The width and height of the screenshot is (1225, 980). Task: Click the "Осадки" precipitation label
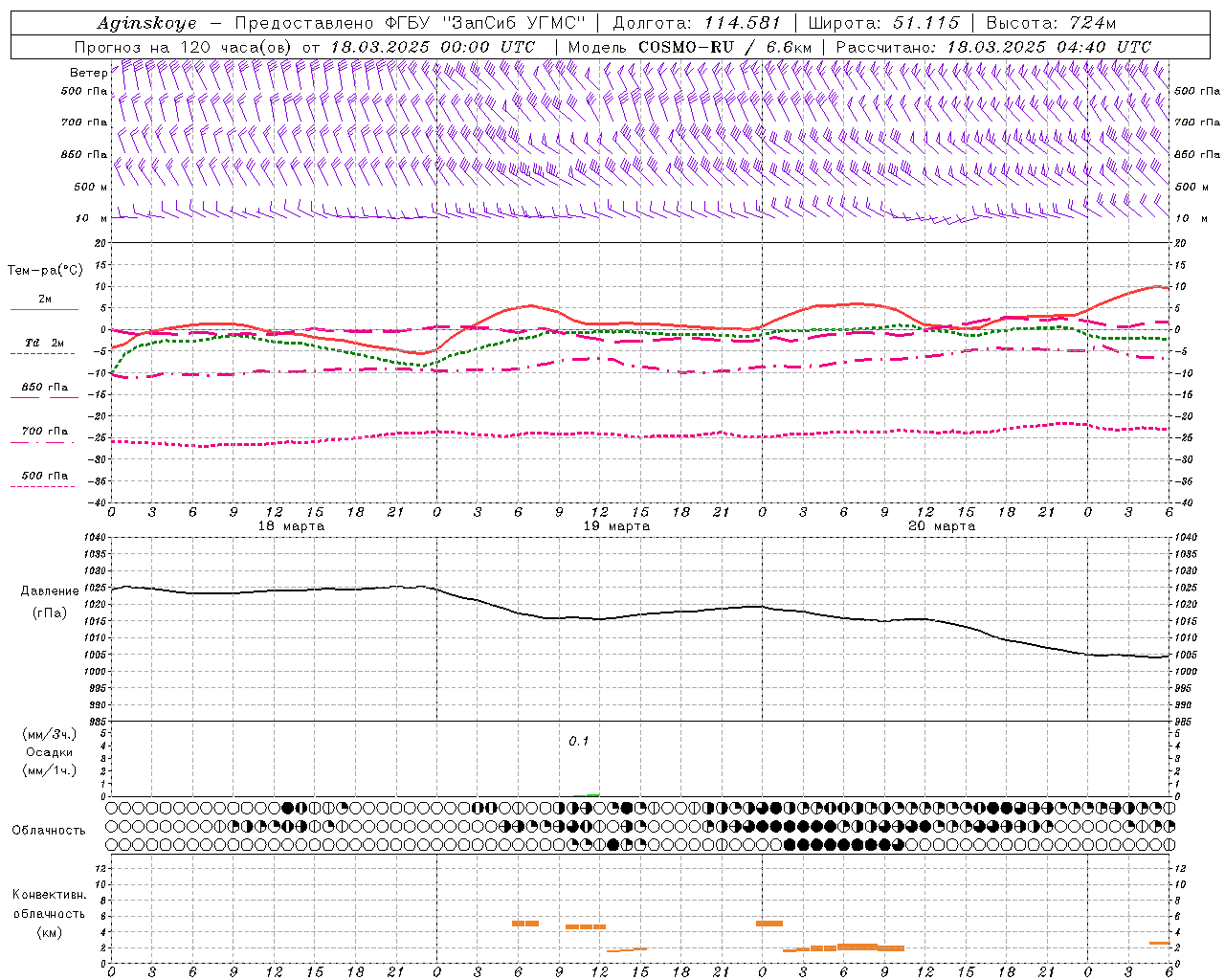[50, 752]
